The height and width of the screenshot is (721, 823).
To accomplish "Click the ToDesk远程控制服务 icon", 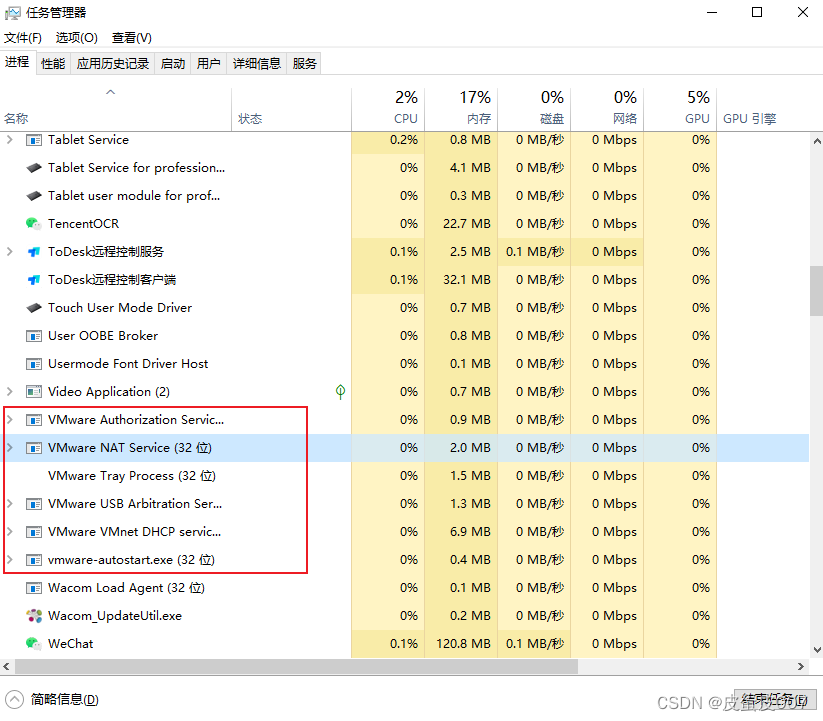I will pos(34,252).
